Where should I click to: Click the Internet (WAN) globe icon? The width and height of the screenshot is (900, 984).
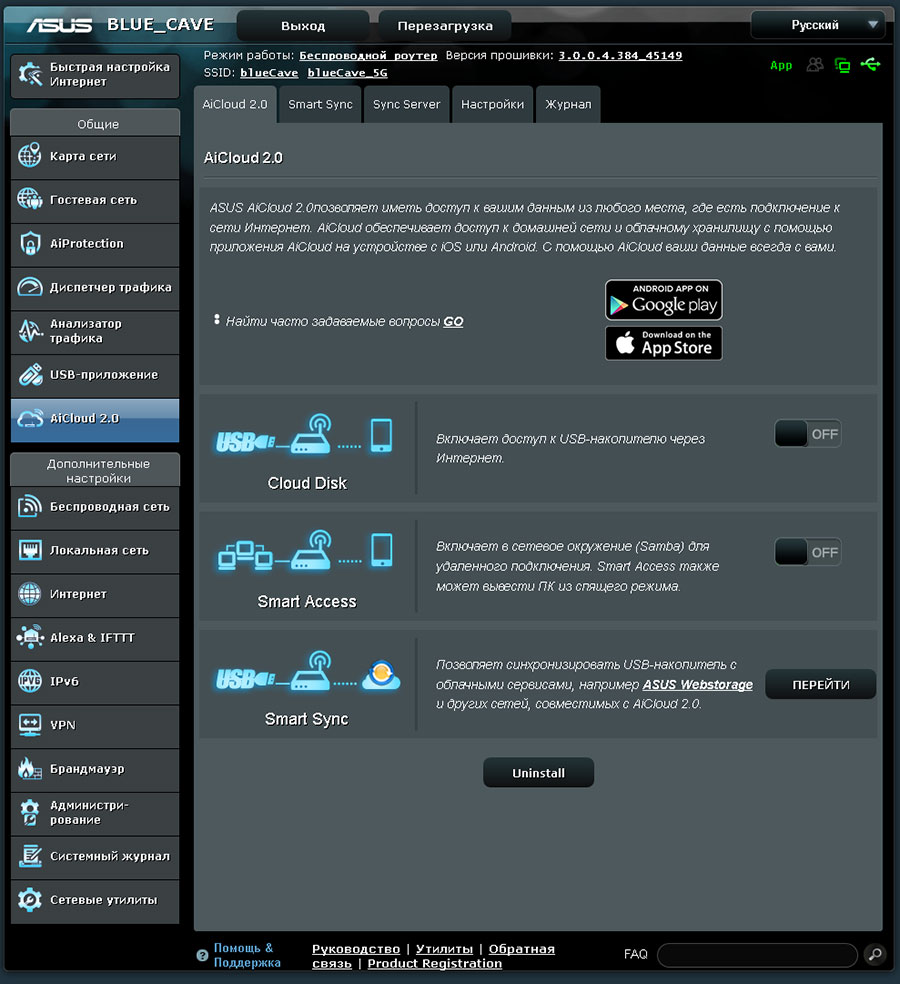click(x=29, y=594)
